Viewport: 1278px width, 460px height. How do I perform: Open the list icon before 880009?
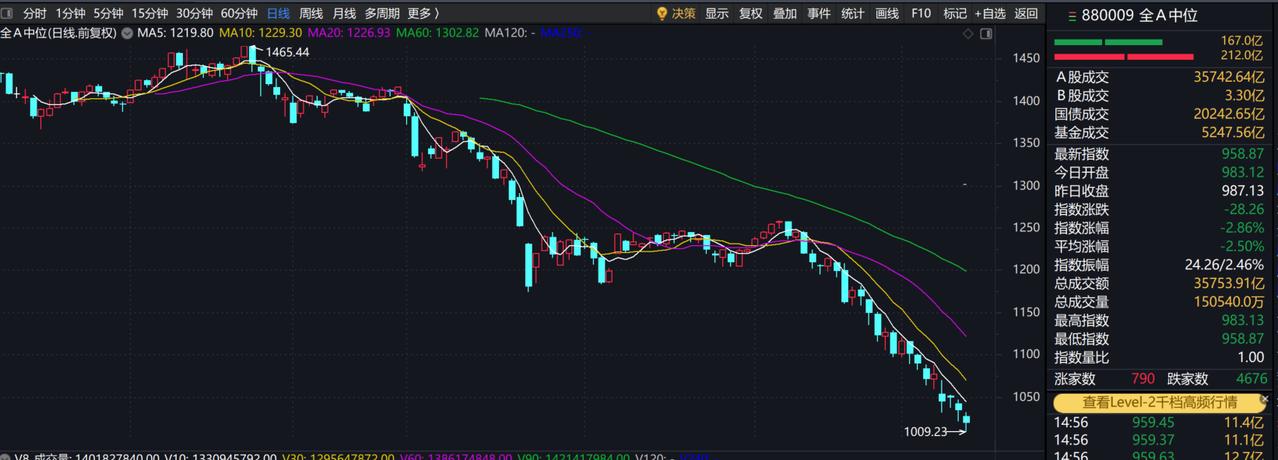1072,16
